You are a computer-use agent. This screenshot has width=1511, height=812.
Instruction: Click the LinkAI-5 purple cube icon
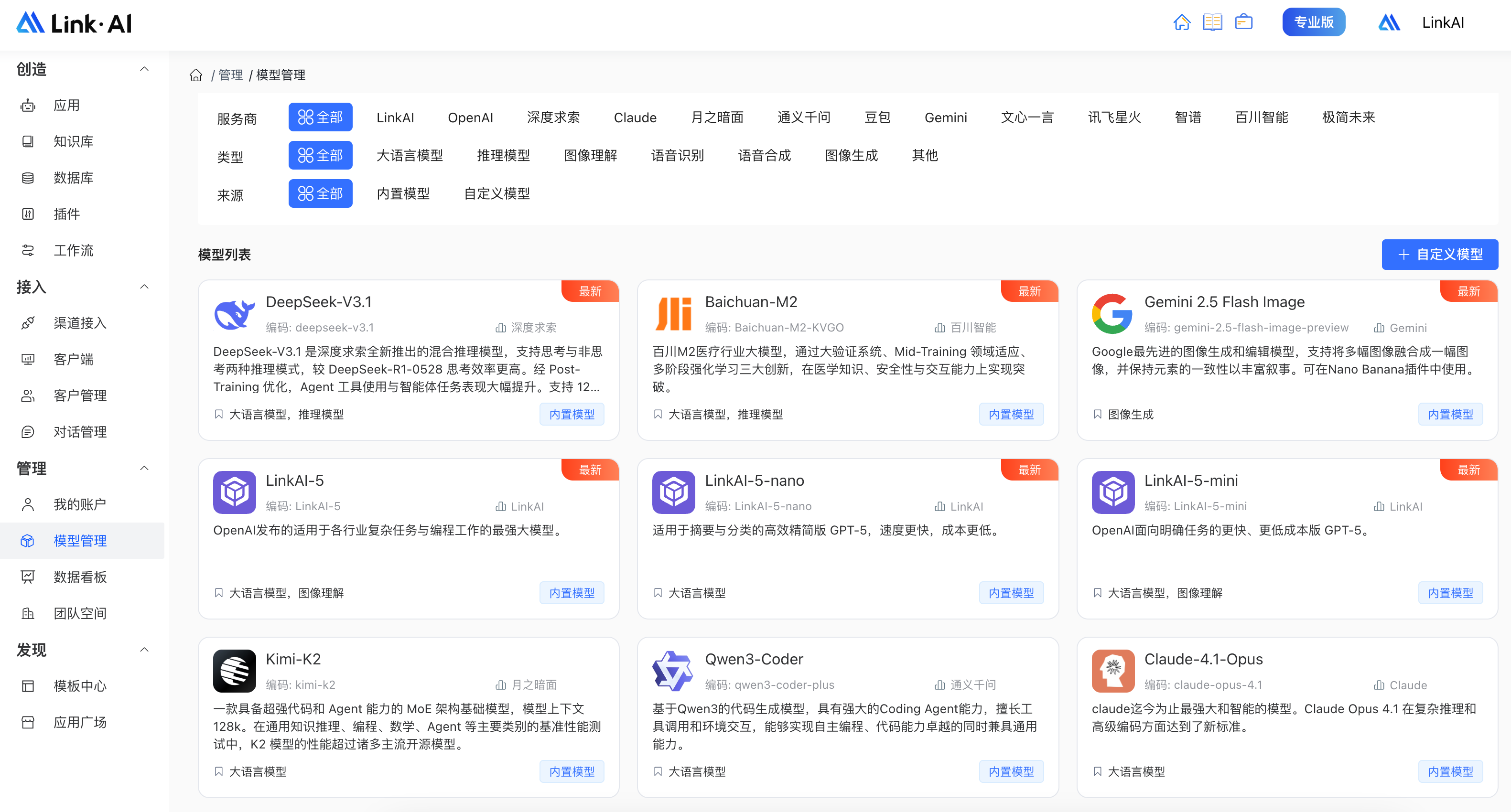click(235, 492)
